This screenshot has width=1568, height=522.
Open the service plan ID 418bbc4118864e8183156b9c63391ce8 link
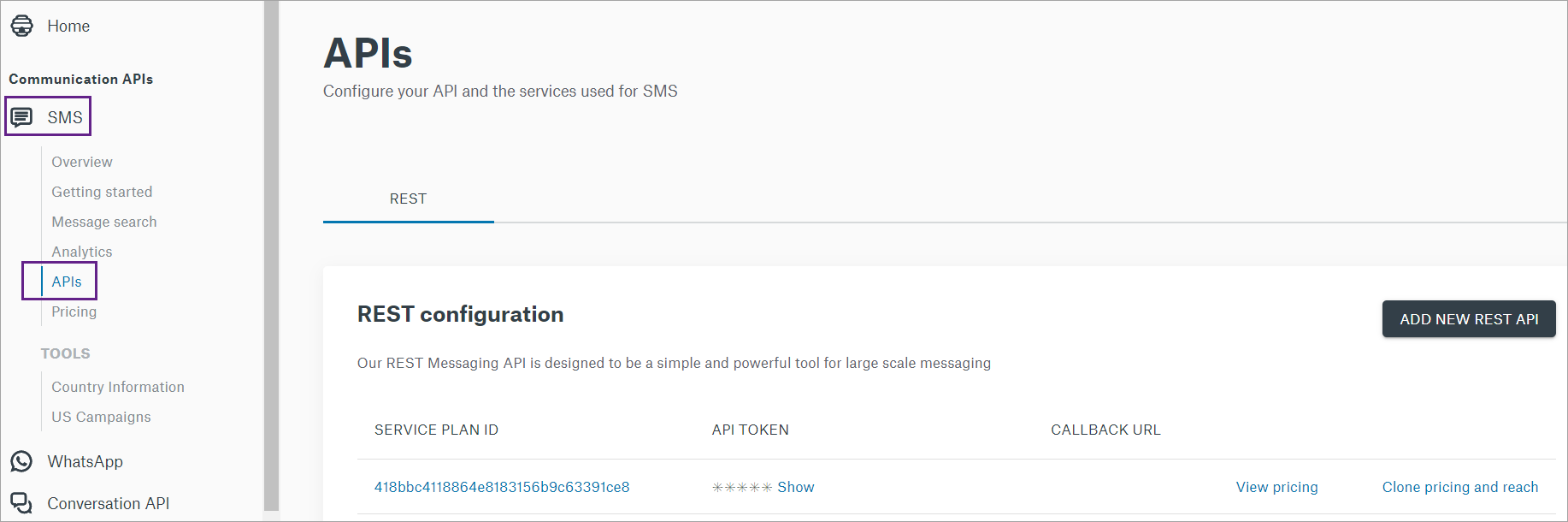[502, 487]
